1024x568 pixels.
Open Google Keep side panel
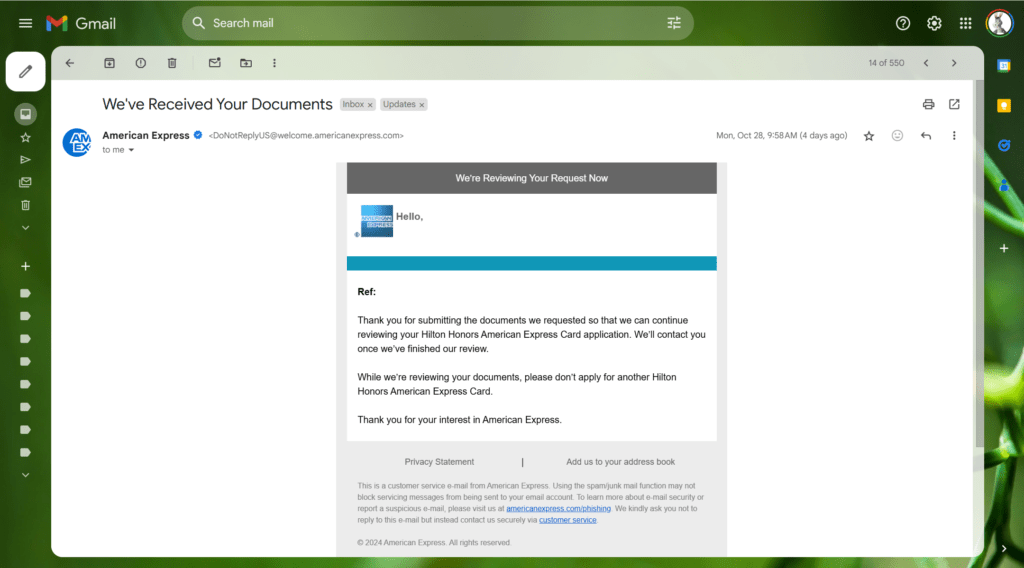[x=1004, y=106]
